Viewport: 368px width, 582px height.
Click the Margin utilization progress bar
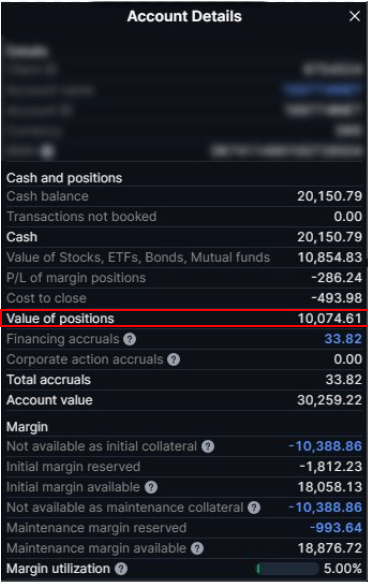tap(287, 569)
